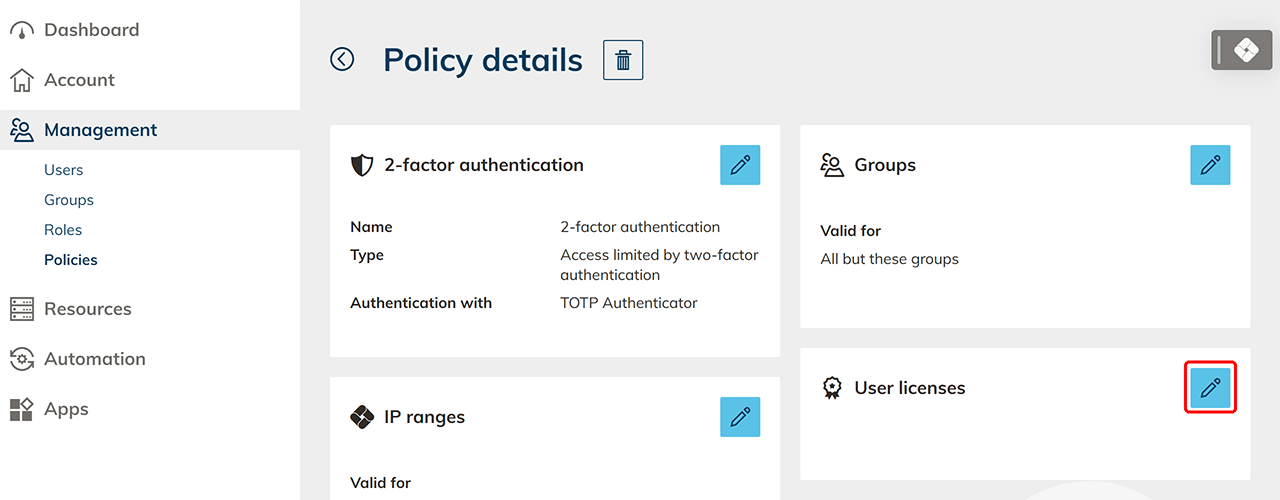Collapse the Management section in sidebar
The width and height of the screenshot is (1280, 500).
[100, 130]
